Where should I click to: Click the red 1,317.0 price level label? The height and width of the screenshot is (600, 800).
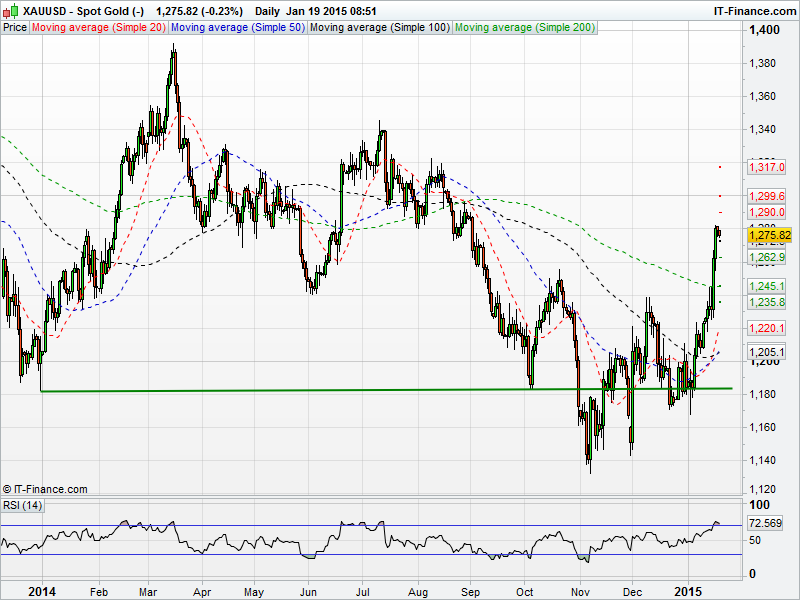click(768, 167)
